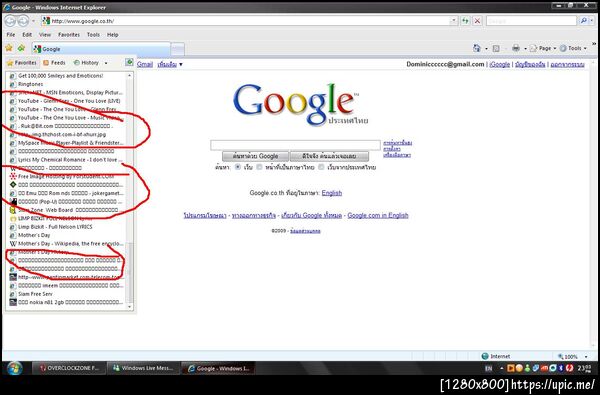
Task: Open a new blank tab
Action: point(178,49)
